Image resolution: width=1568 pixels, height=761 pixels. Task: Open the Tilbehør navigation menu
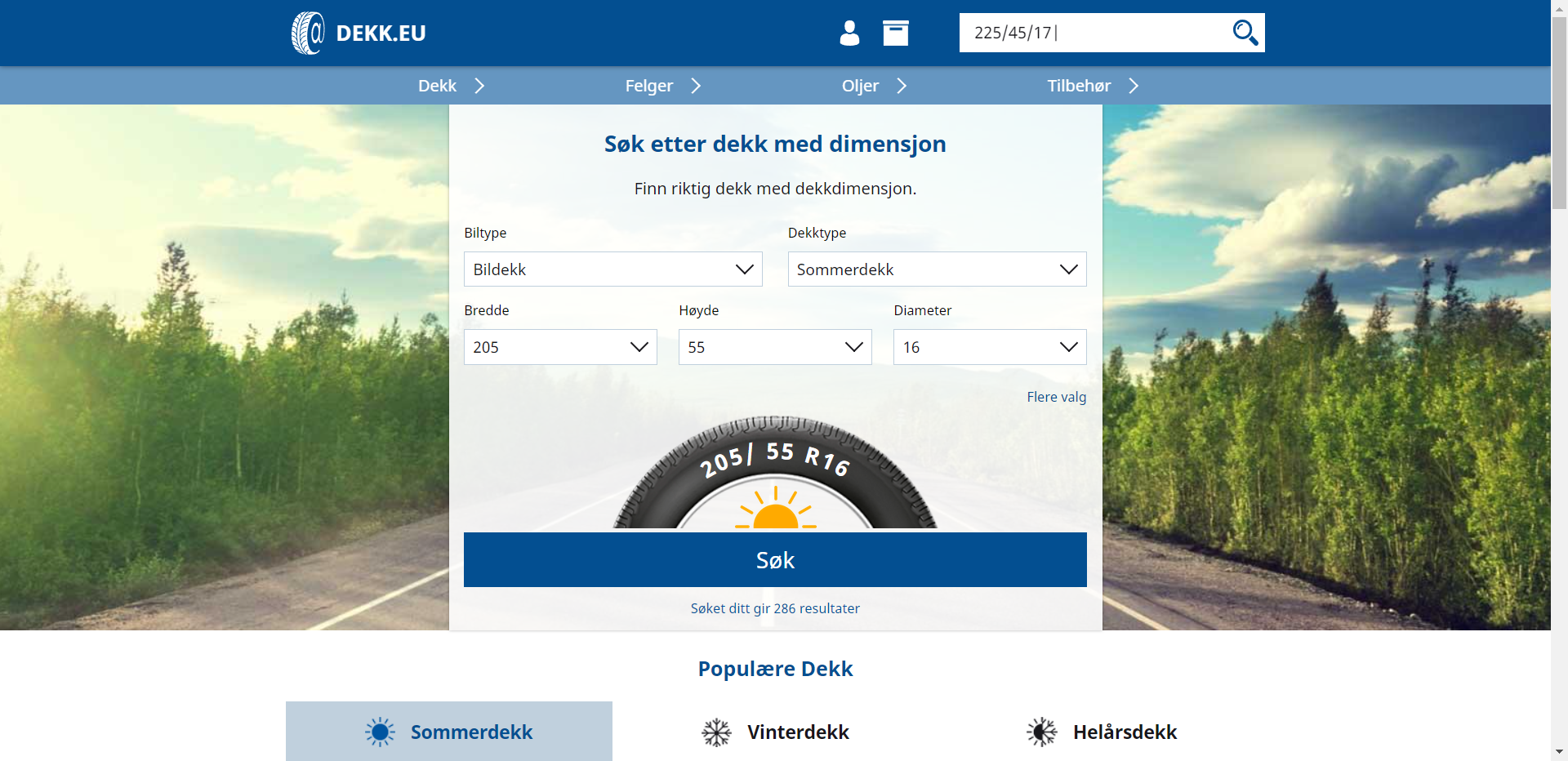click(x=1079, y=86)
